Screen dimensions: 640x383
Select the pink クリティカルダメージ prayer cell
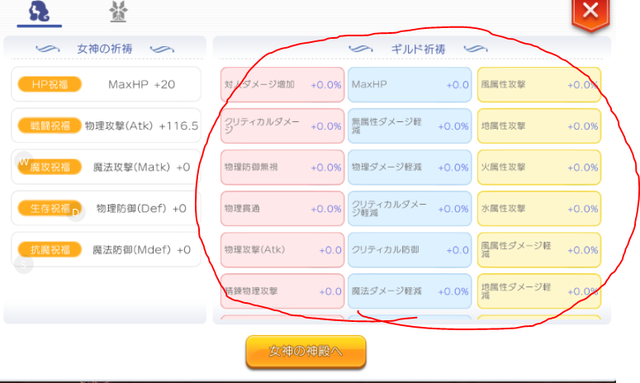[282, 126]
